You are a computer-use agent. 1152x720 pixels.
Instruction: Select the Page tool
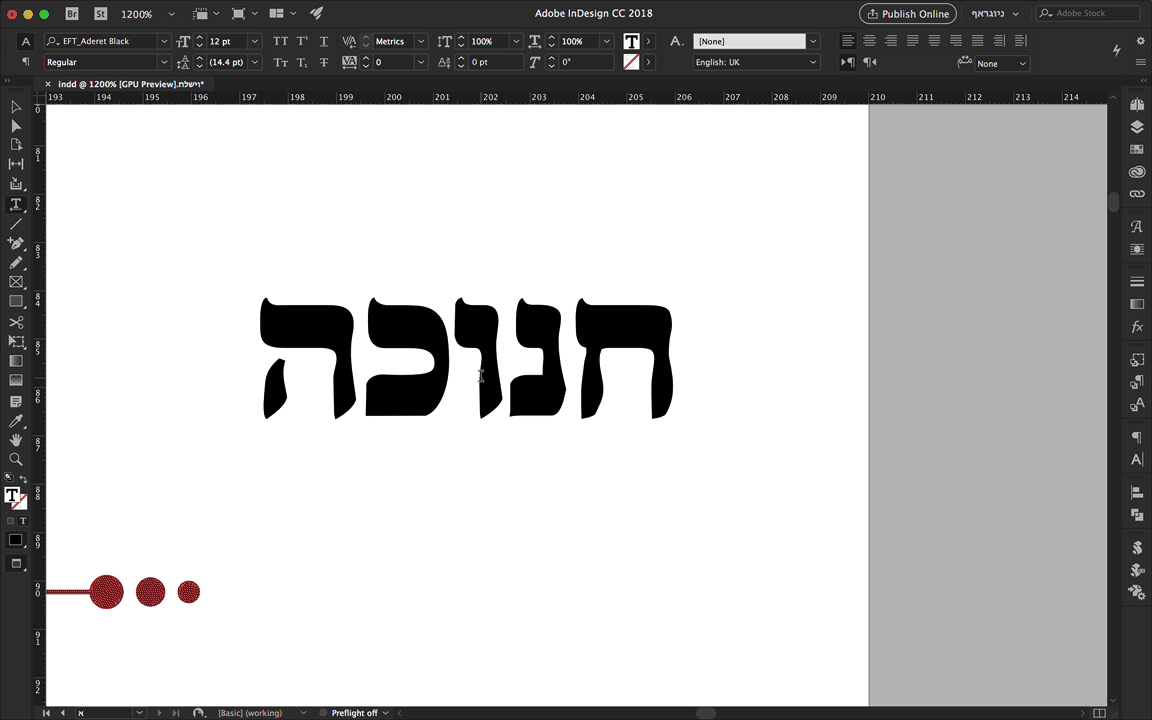pyautogui.click(x=15, y=145)
